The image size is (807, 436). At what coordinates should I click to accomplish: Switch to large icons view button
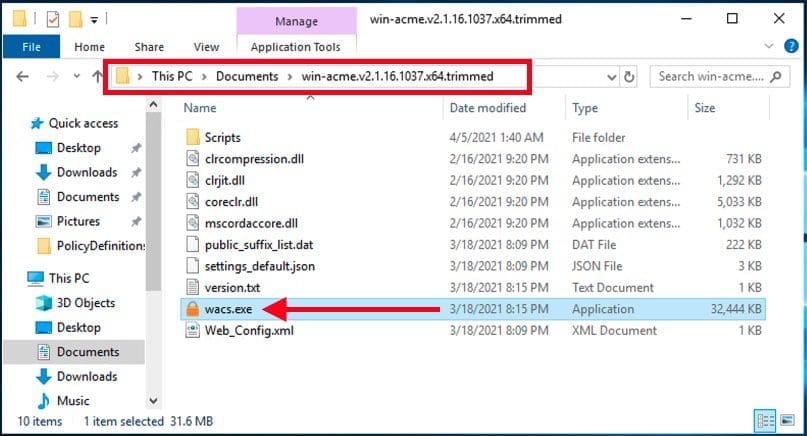786,420
